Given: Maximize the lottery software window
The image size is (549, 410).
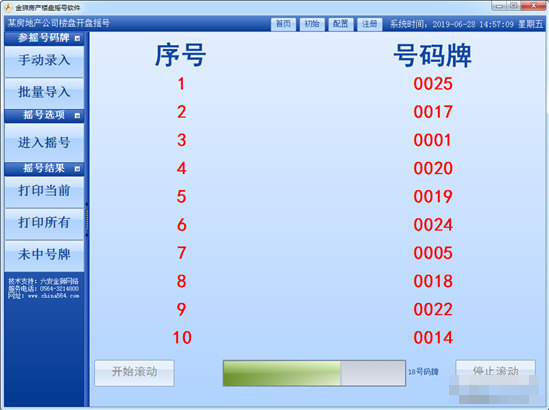Looking at the screenshot, I should pyautogui.click(x=514, y=6).
